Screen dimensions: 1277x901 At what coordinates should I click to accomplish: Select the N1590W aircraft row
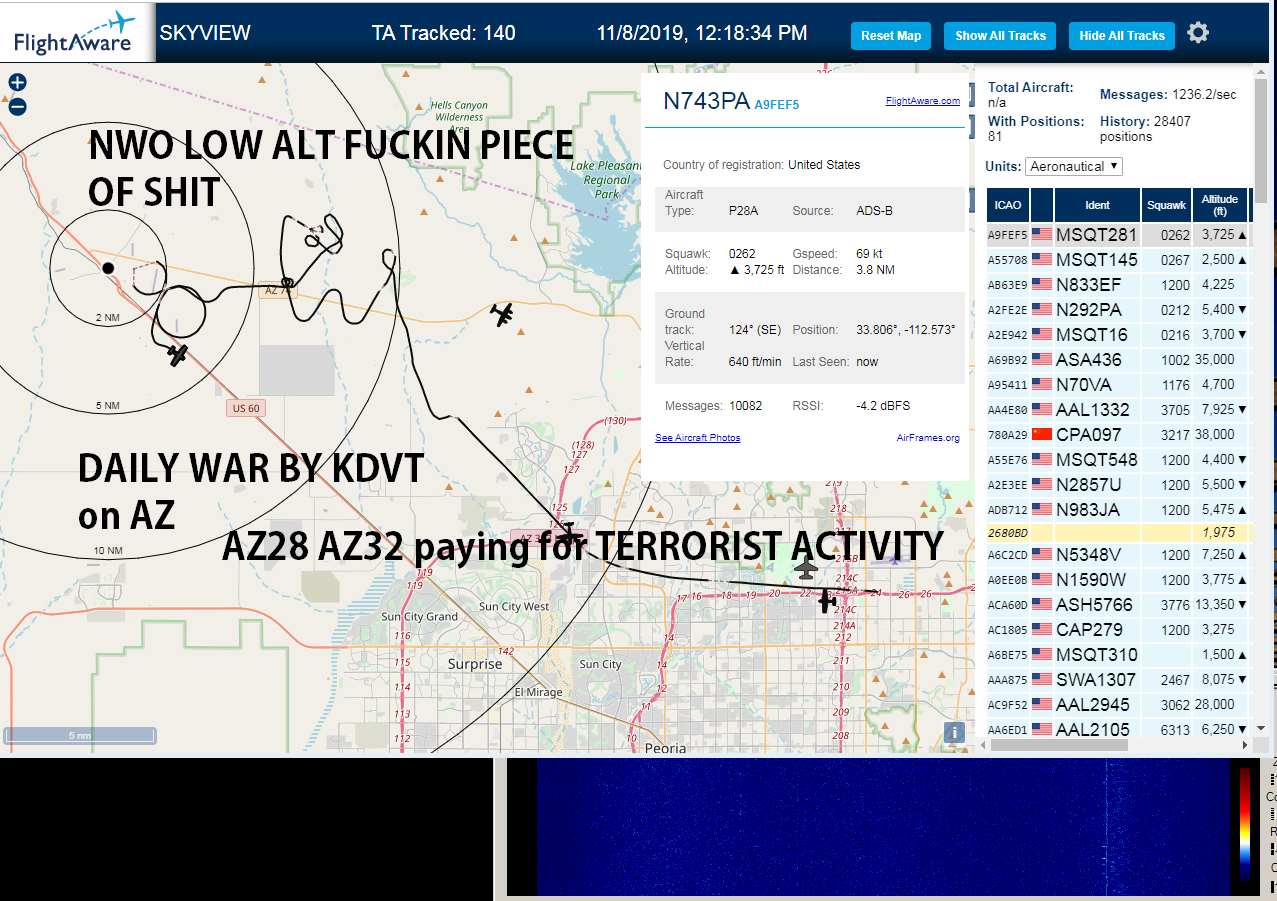1118,580
